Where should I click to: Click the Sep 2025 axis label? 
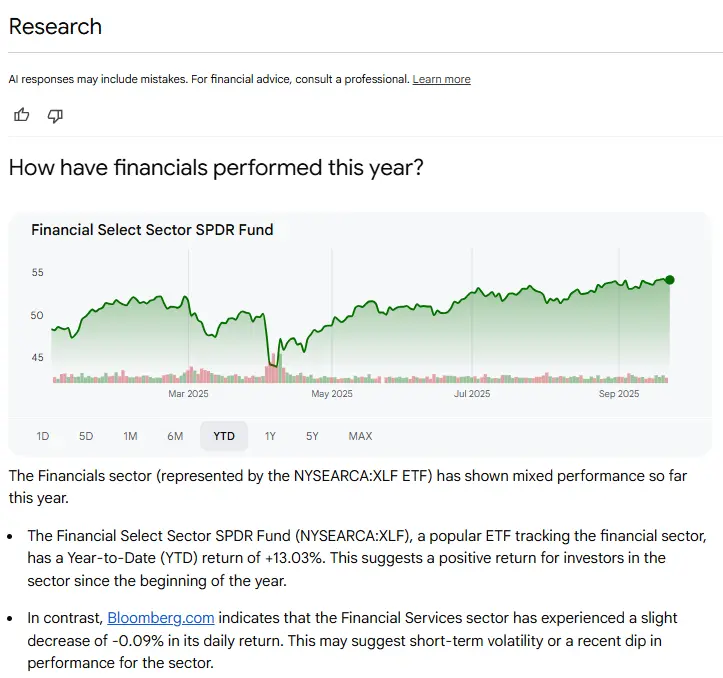click(x=619, y=394)
